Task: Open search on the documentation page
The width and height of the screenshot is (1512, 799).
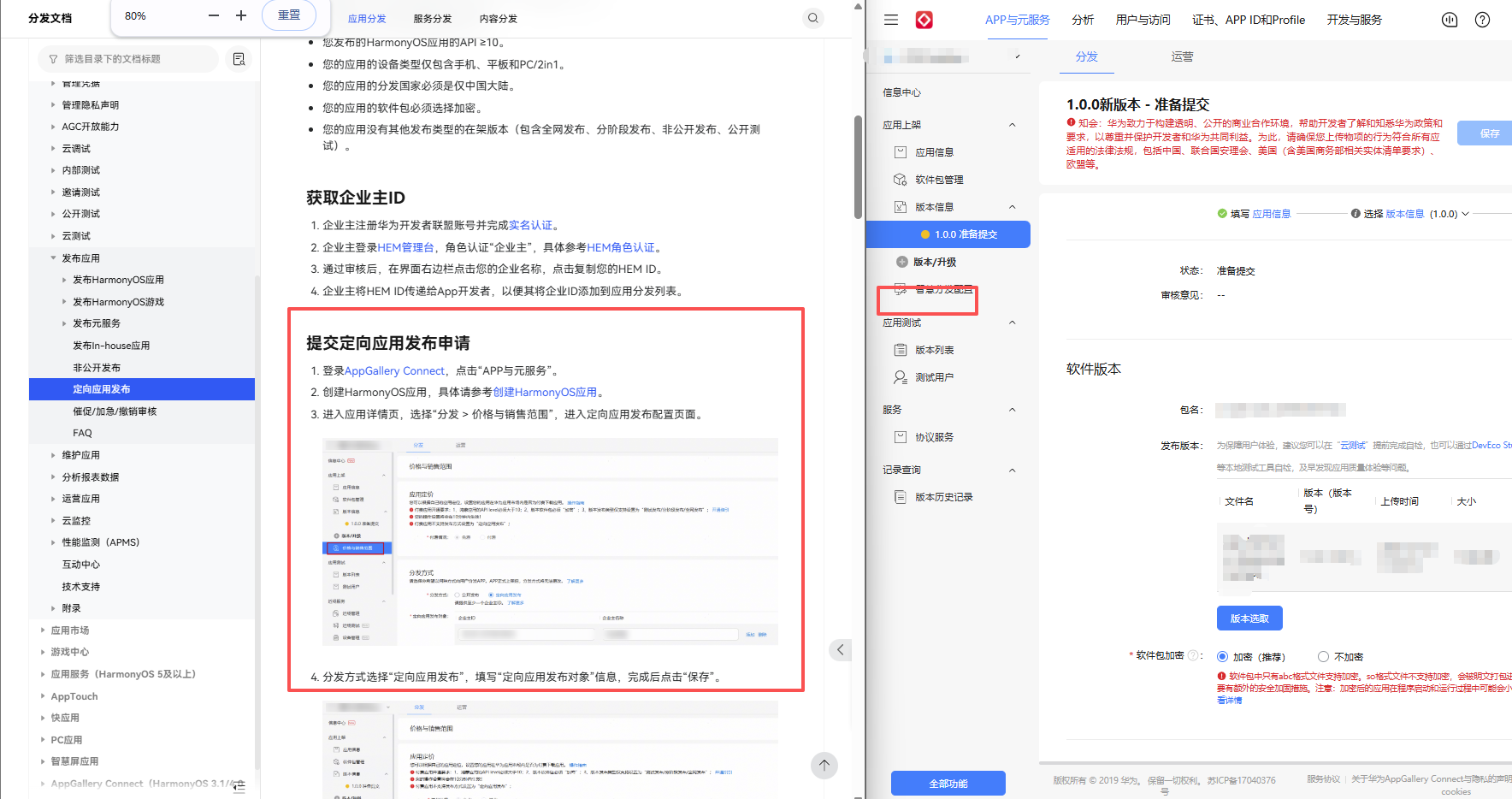Action: click(x=812, y=17)
